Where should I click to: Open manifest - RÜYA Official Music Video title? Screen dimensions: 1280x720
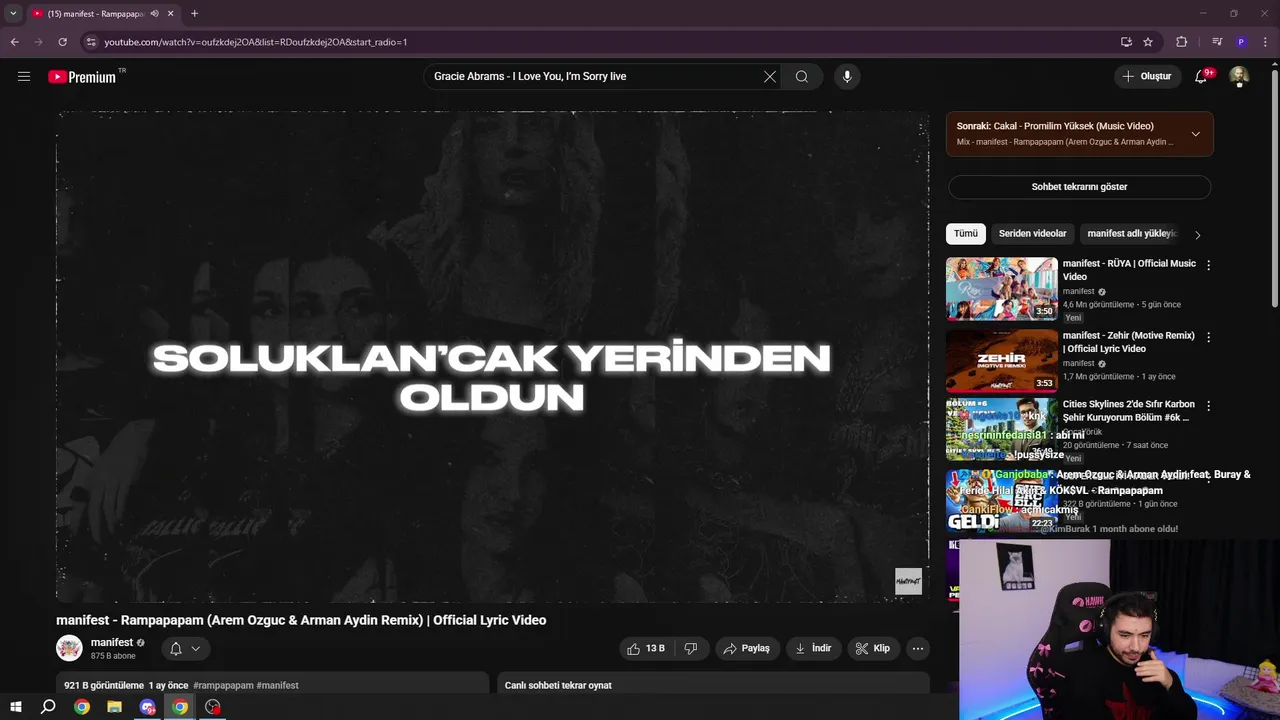(x=1129, y=270)
